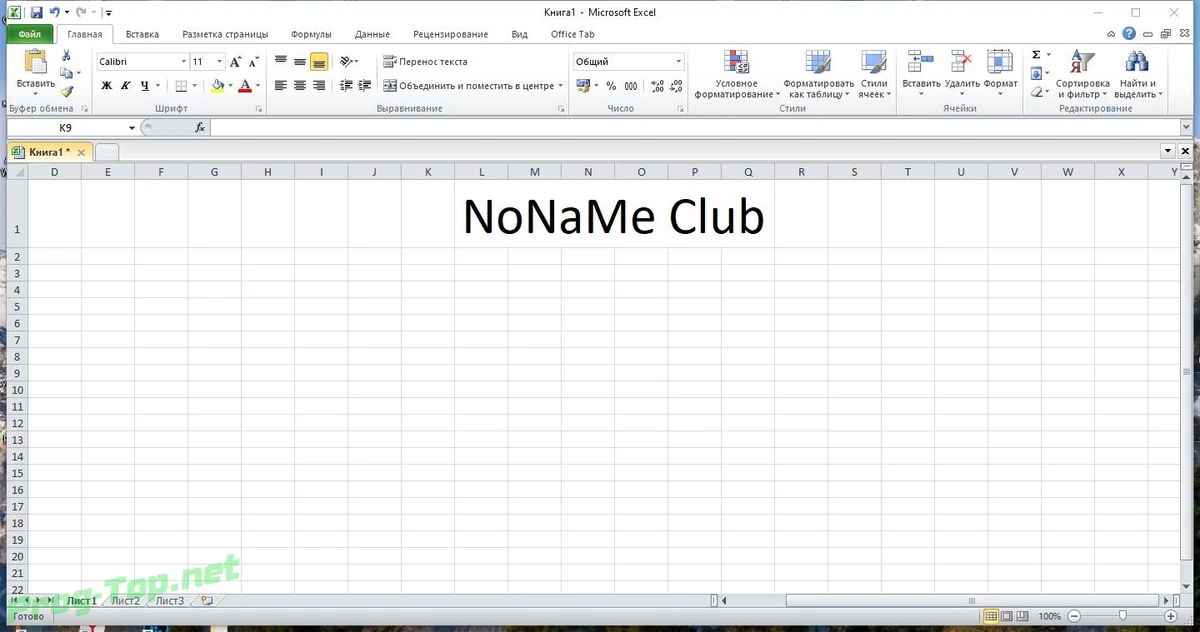Open the Calibri font name dropdown
The width and height of the screenshot is (1200, 632).
pos(183,62)
